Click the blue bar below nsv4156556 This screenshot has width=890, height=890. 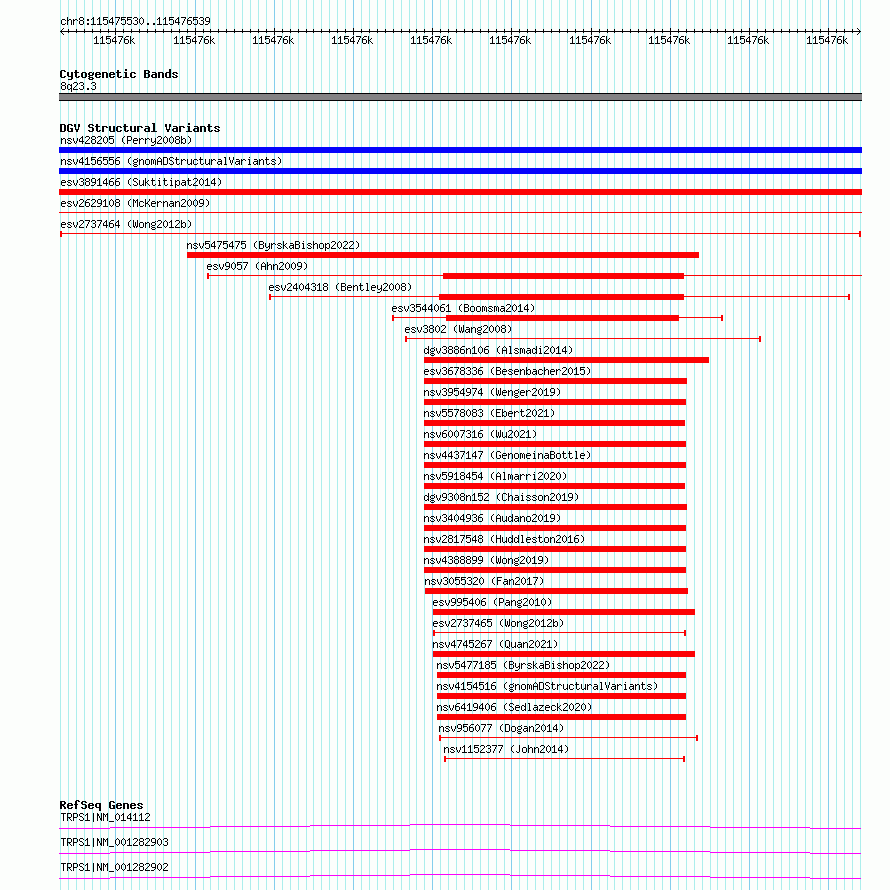coord(460,171)
